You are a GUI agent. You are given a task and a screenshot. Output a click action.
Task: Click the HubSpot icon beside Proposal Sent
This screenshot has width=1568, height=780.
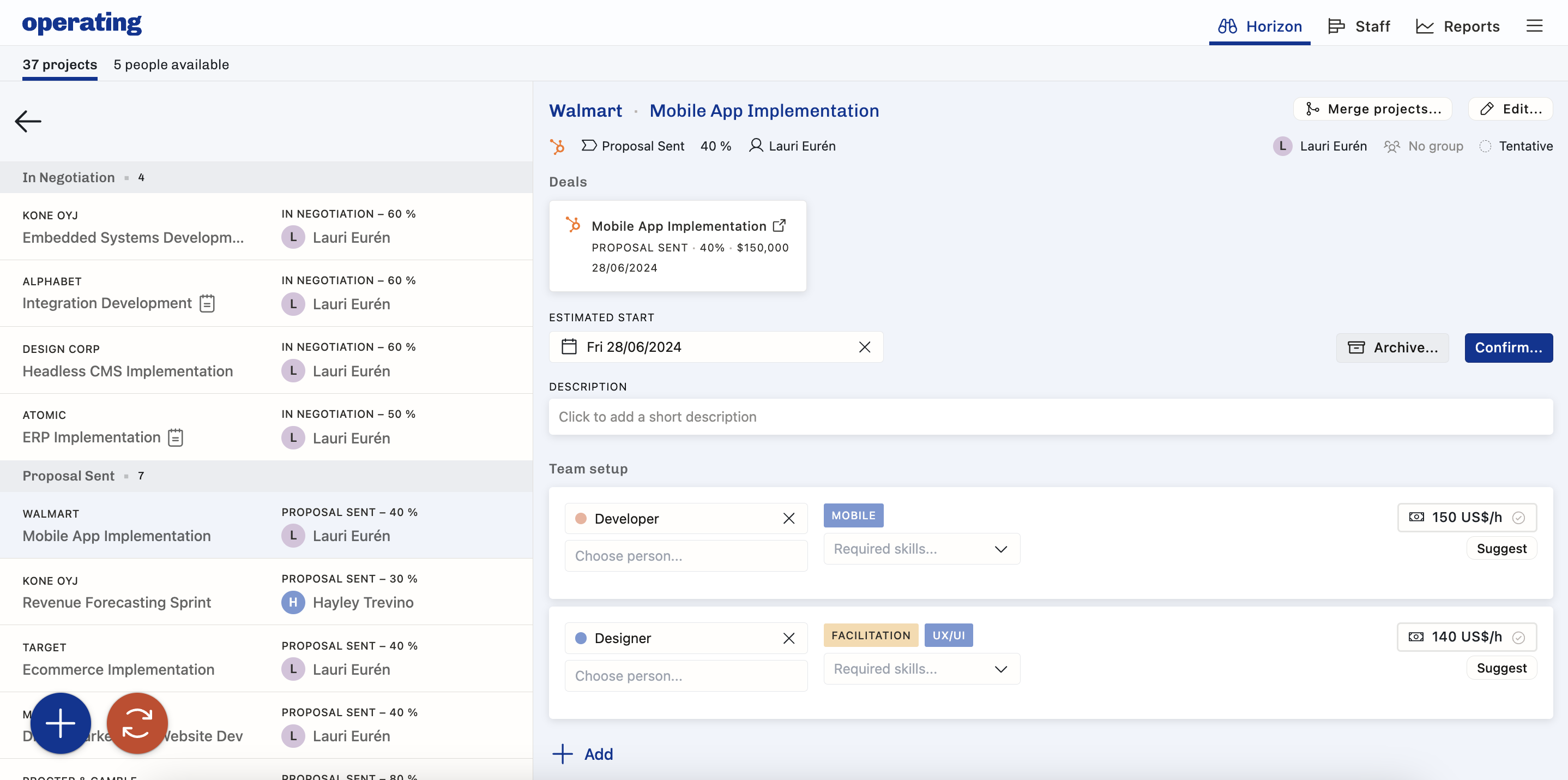click(557, 146)
